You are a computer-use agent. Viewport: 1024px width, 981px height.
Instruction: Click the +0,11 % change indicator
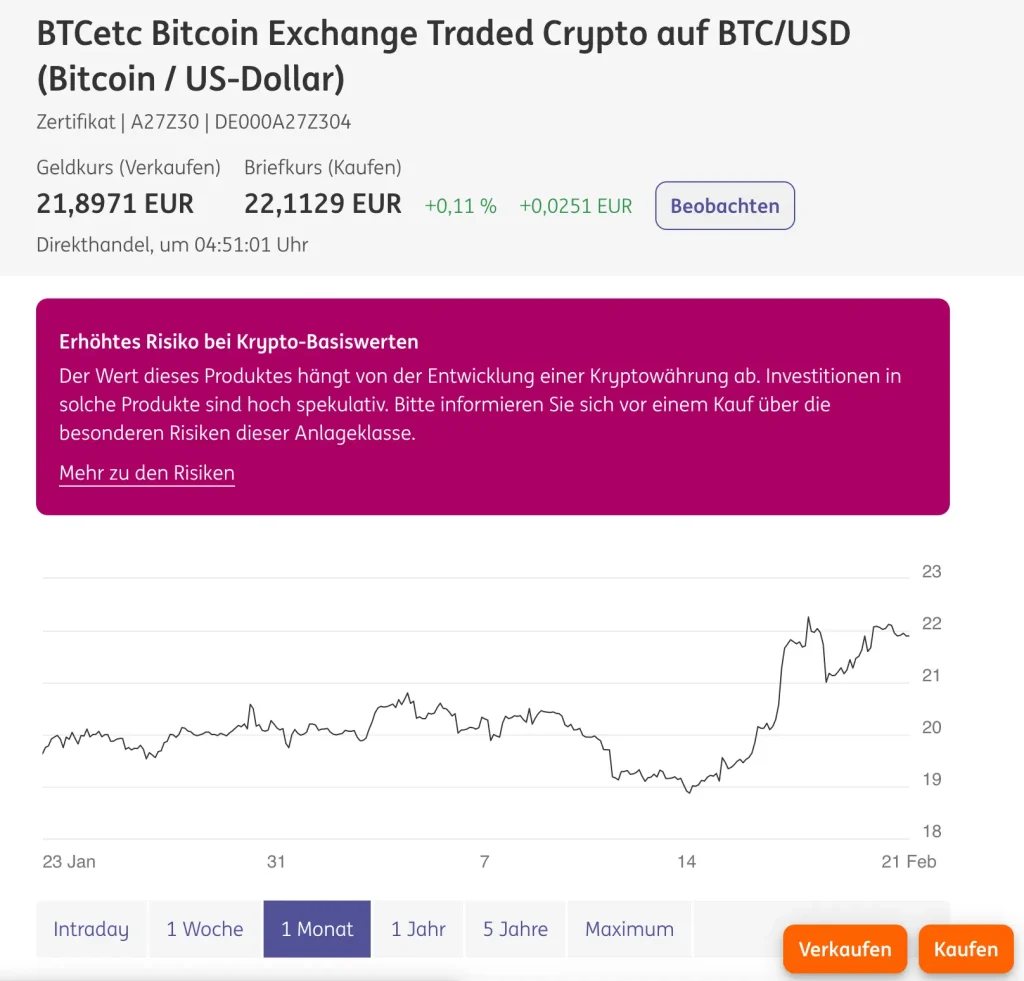coord(461,206)
